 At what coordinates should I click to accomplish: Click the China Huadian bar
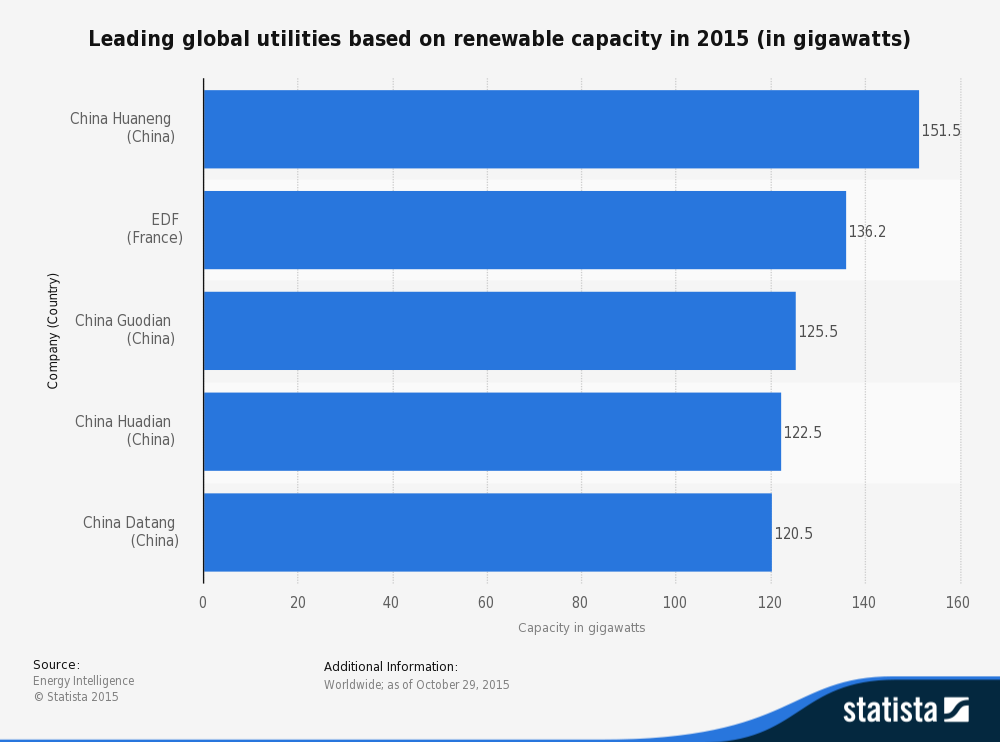pos(492,432)
